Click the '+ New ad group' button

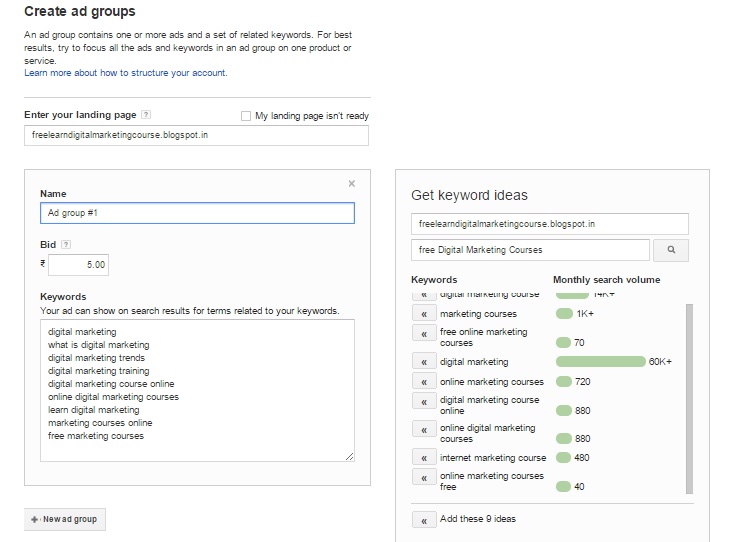tap(64, 519)
